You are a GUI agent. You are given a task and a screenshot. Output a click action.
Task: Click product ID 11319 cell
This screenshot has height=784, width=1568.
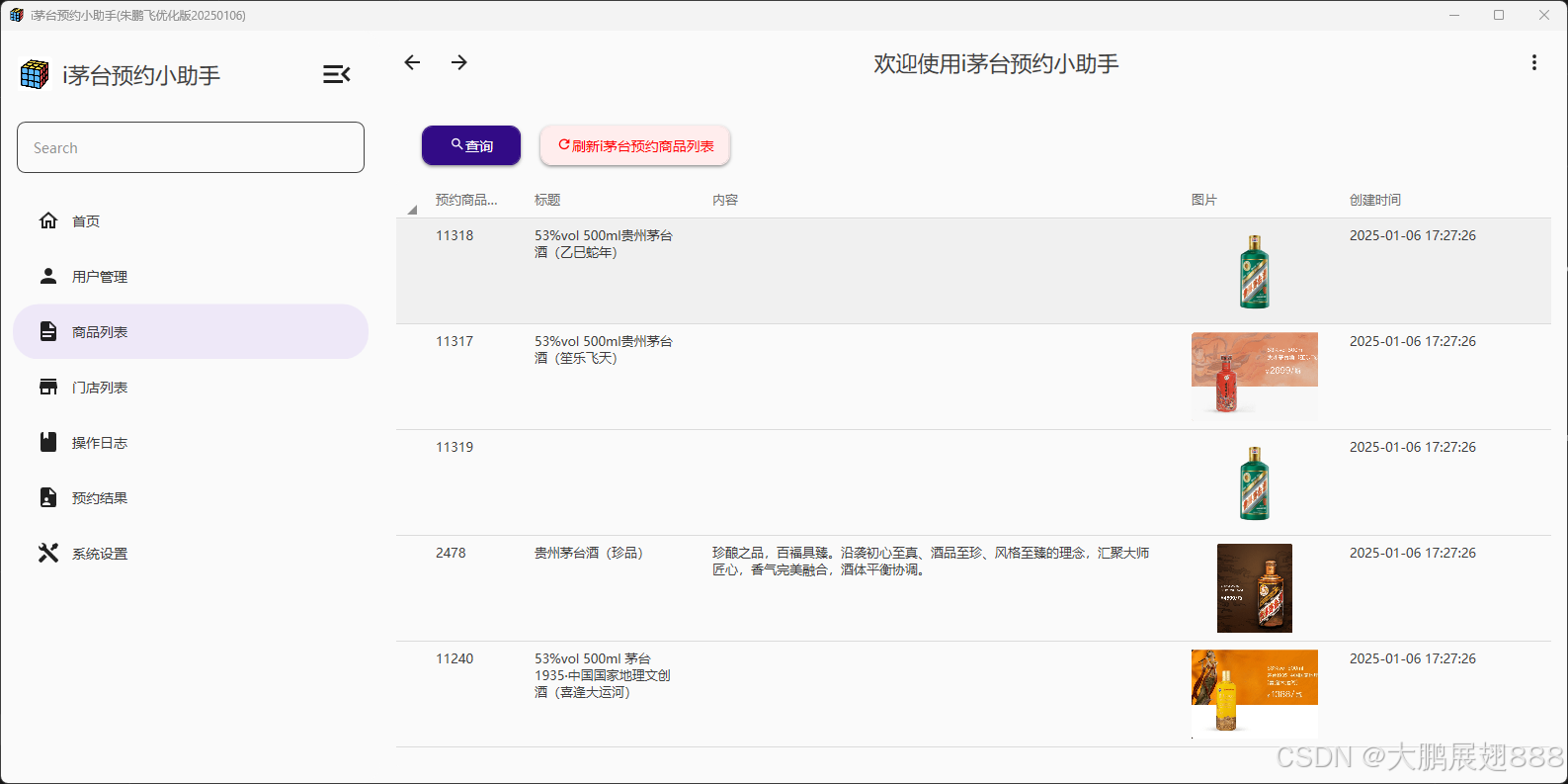(x=454, y=447)
